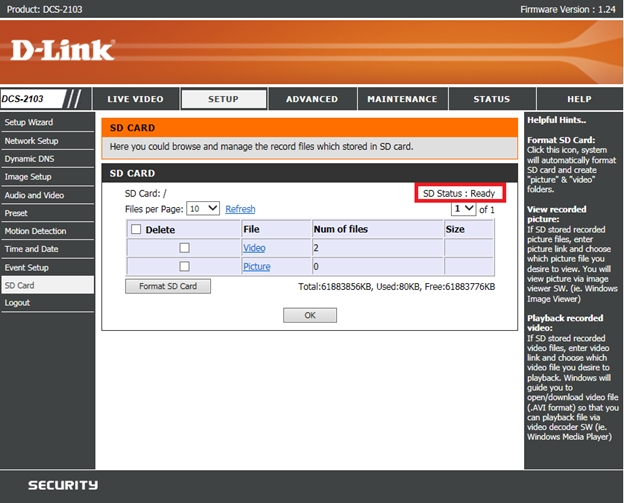This screenshot has height=503, width=624.
Task: Click the Refresh link
Action: (x=240, y=209)
